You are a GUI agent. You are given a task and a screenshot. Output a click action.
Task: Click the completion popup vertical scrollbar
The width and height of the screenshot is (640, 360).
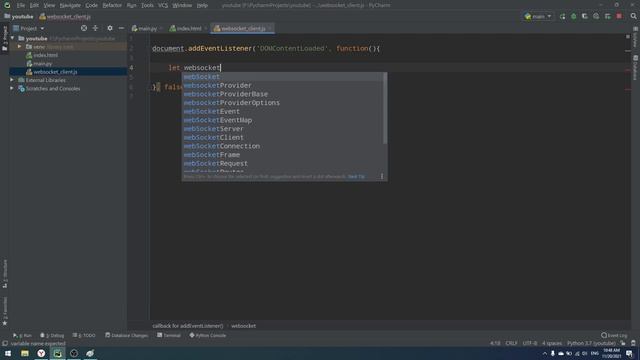click(384, 109)
